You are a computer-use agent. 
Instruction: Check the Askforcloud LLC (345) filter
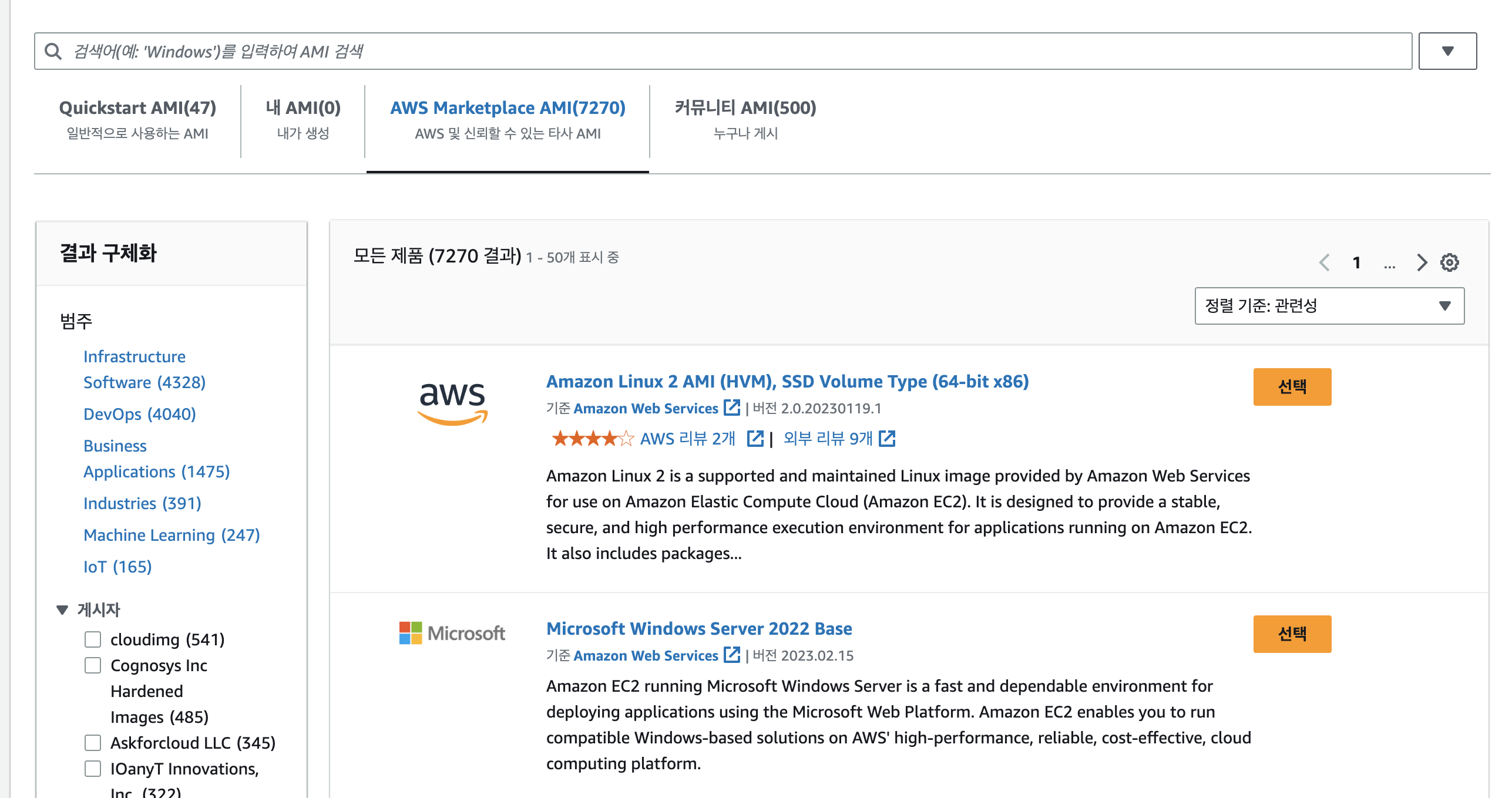[x=93, y=743]
